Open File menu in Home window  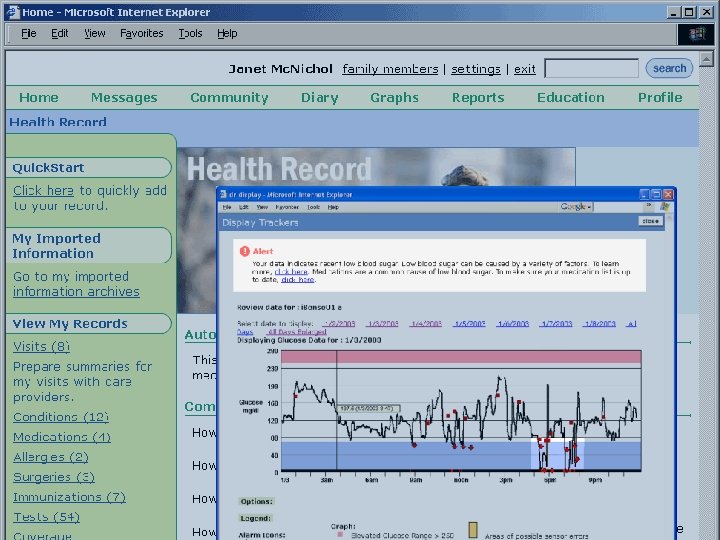coord(28,34)
